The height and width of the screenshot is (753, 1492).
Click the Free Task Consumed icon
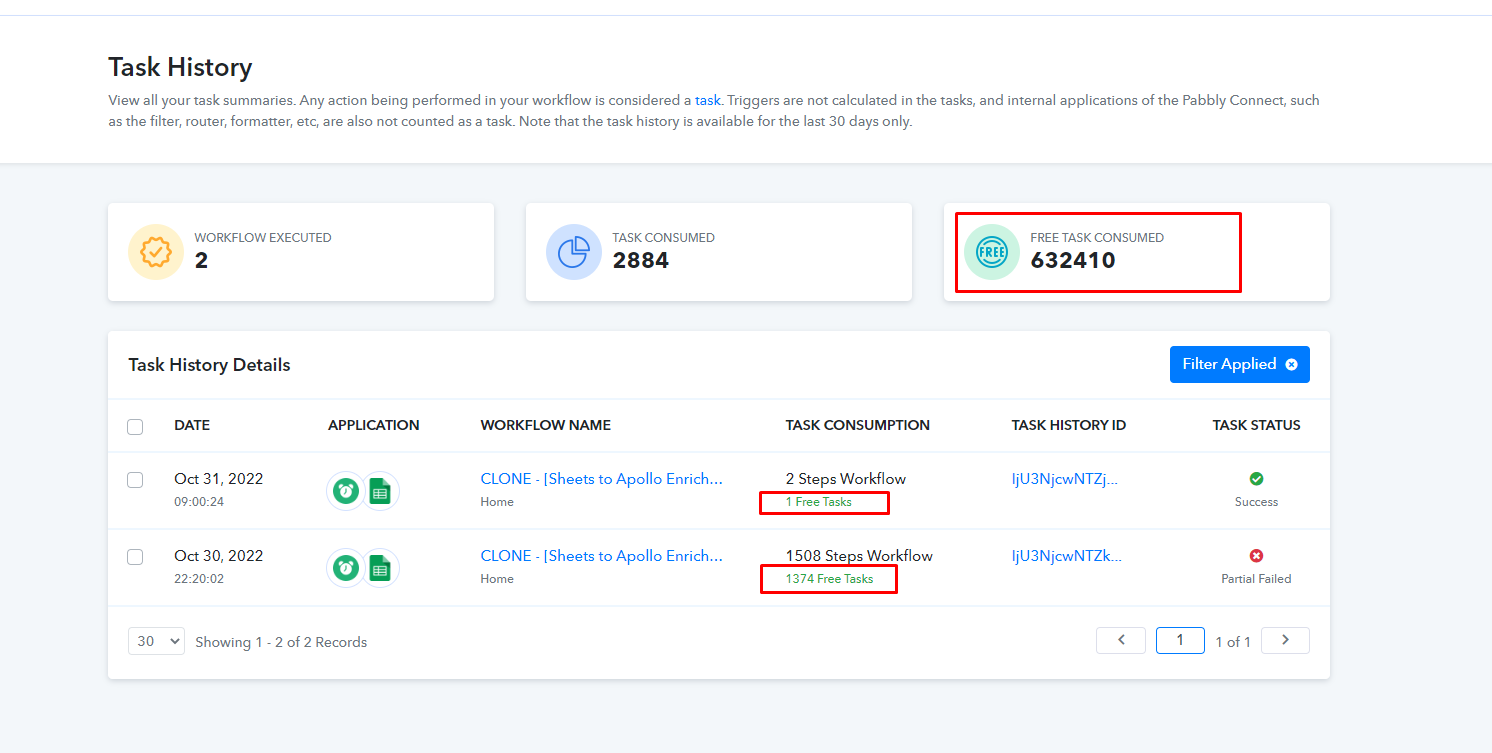pyautogui.click(x=992, y=252)
